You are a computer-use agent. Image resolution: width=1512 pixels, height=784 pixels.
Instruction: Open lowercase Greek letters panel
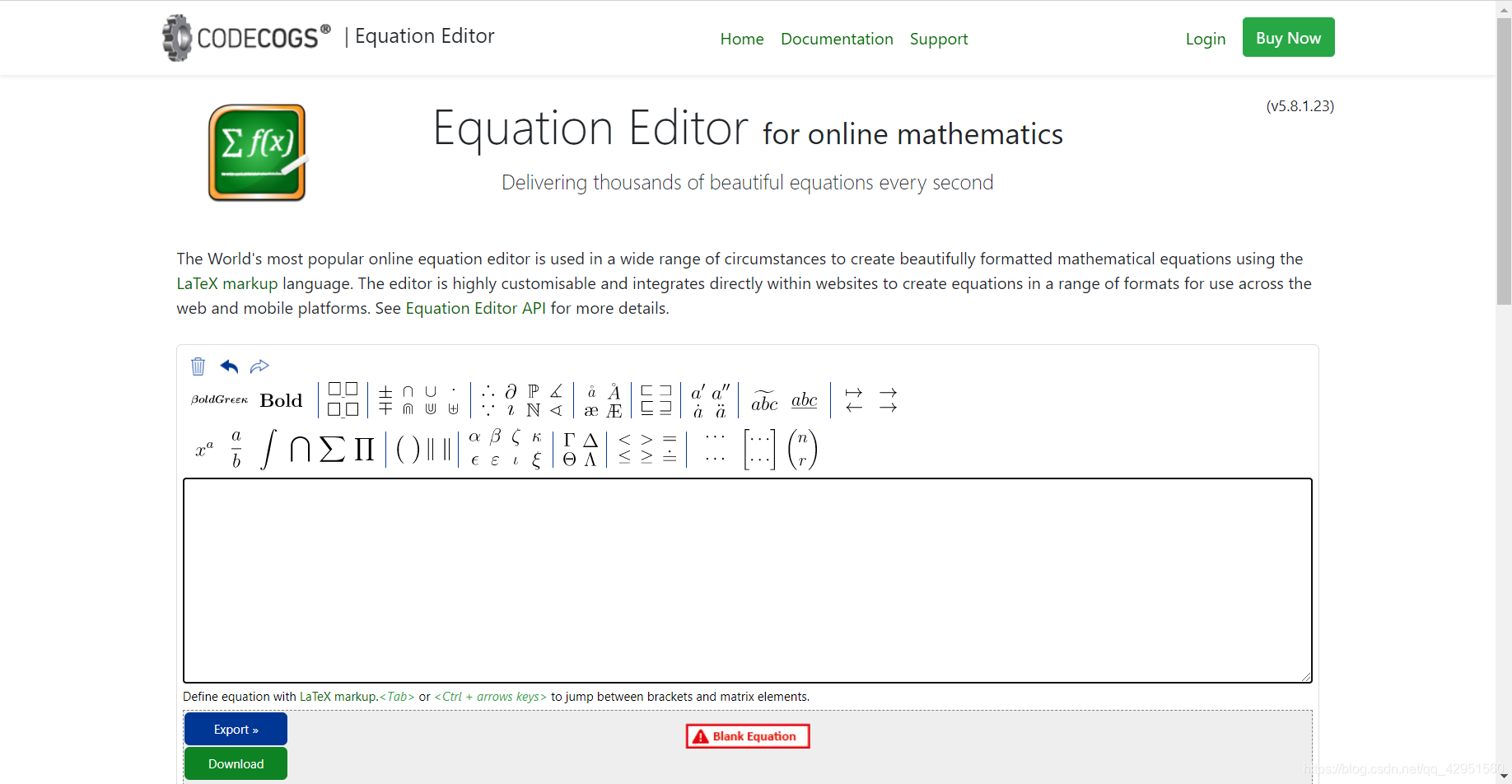pyautogui.click(x=506, y=449)
